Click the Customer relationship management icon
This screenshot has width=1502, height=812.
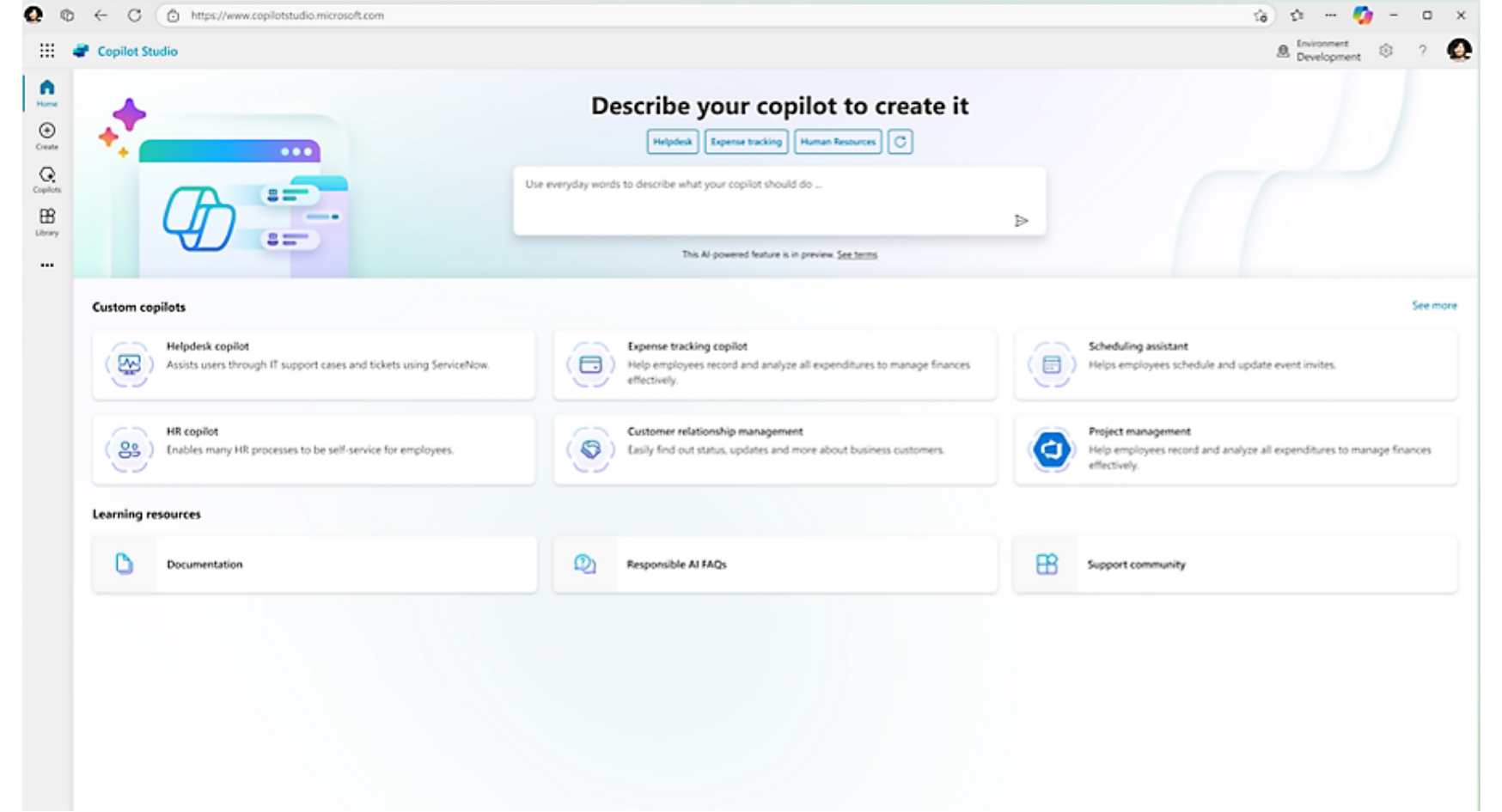590,449
